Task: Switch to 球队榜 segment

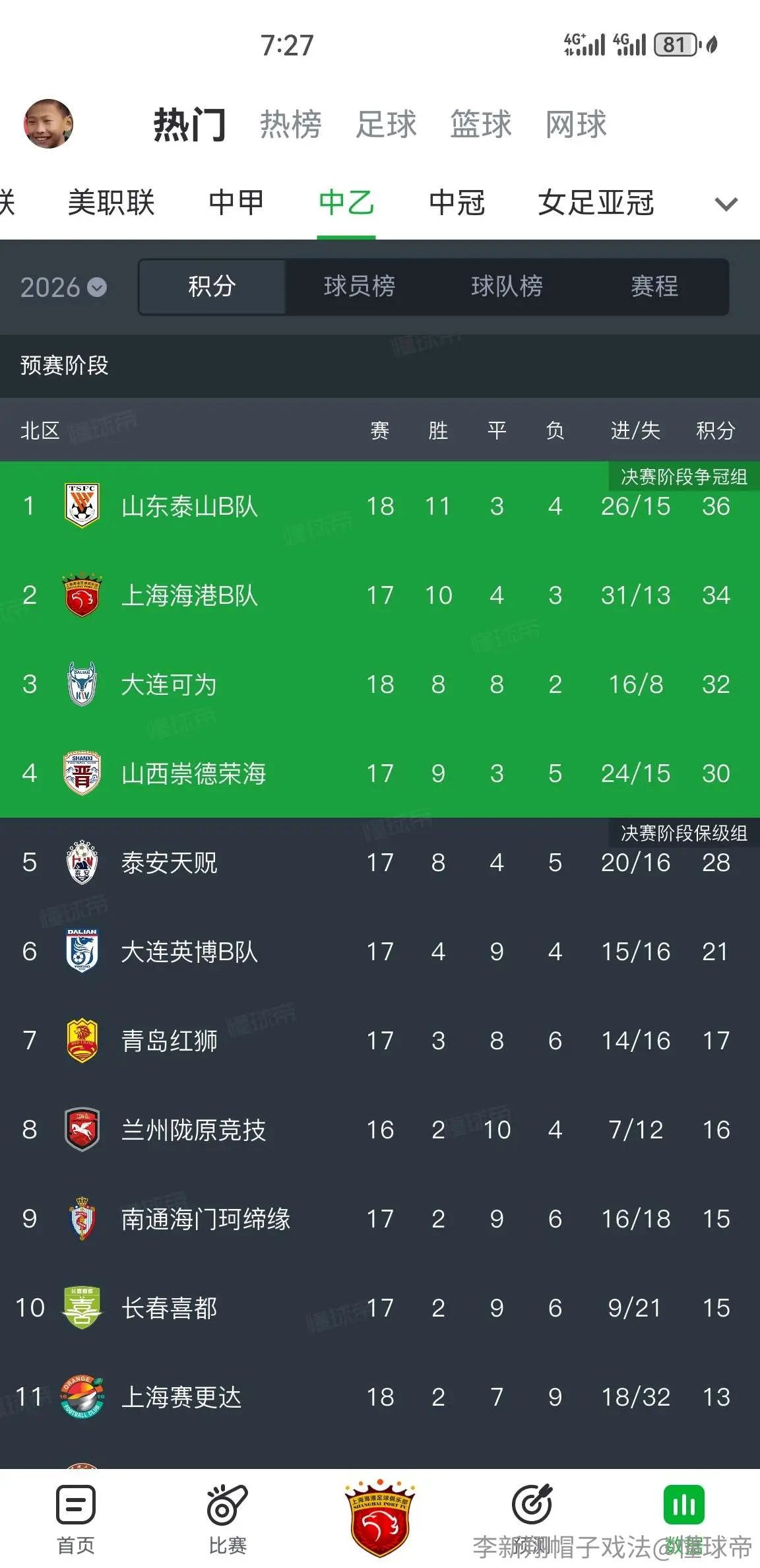Action: click(507, 286)
